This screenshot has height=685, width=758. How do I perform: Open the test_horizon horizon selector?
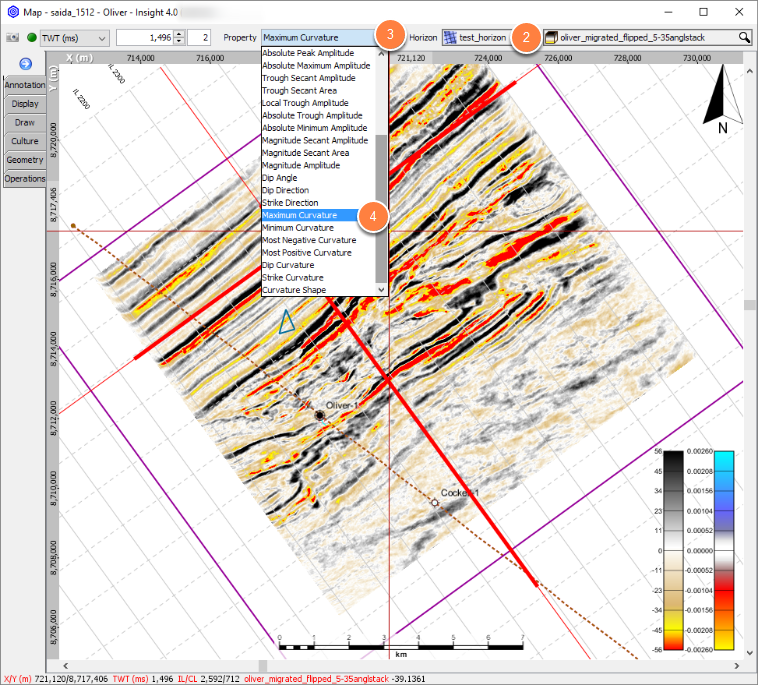[476, 37]
